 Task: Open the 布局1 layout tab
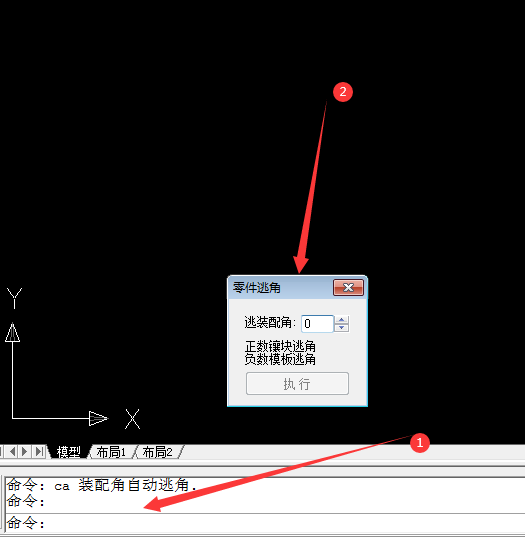pos(111,452)
